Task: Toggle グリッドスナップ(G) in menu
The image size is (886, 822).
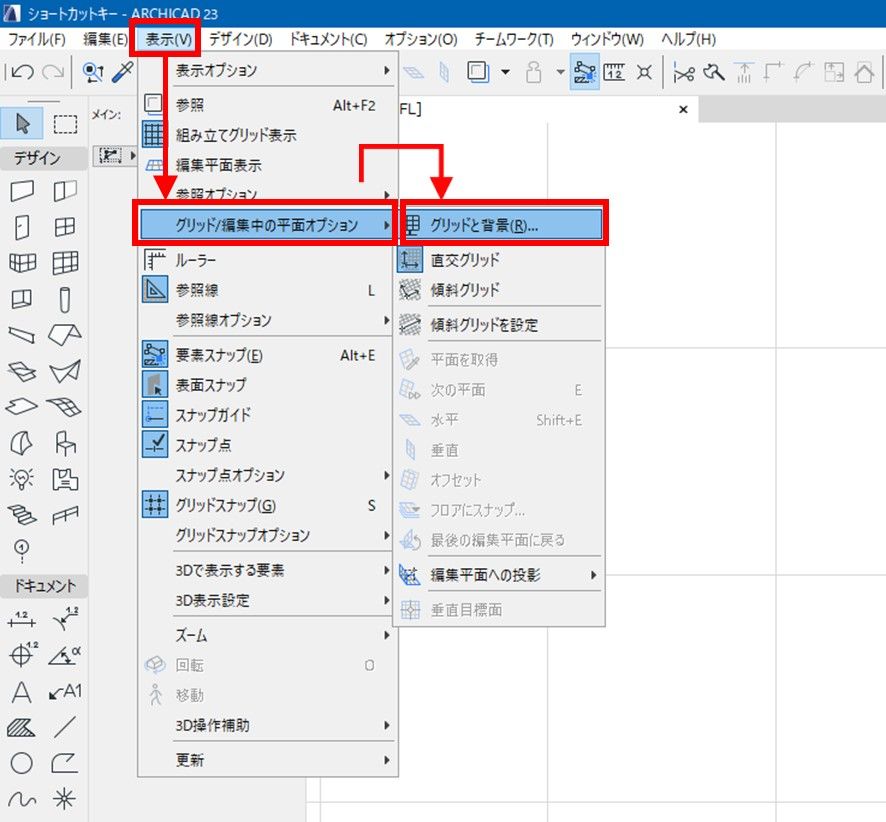Action: pos(268,504)
